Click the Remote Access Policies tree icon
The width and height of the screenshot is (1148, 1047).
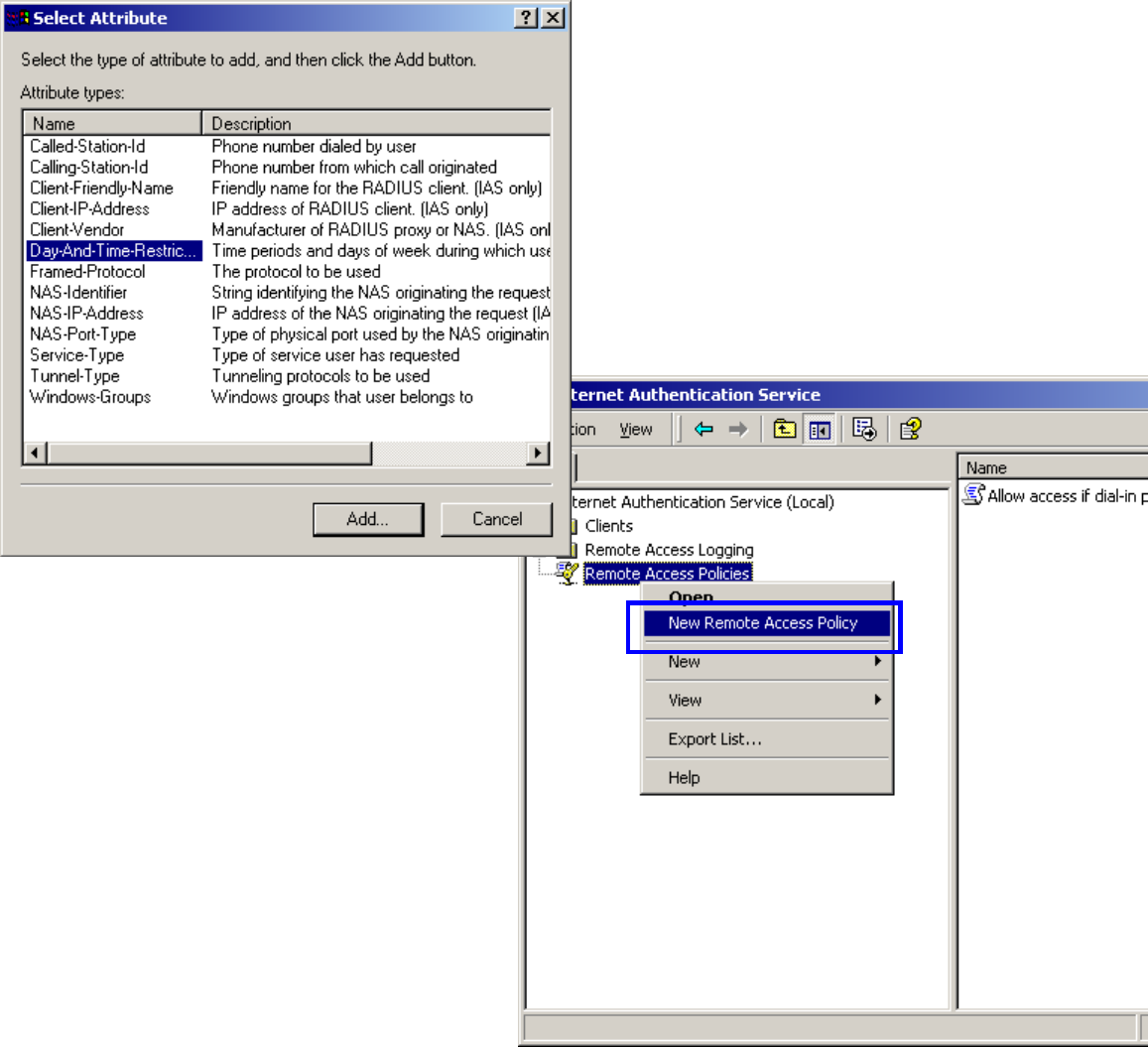566,573
